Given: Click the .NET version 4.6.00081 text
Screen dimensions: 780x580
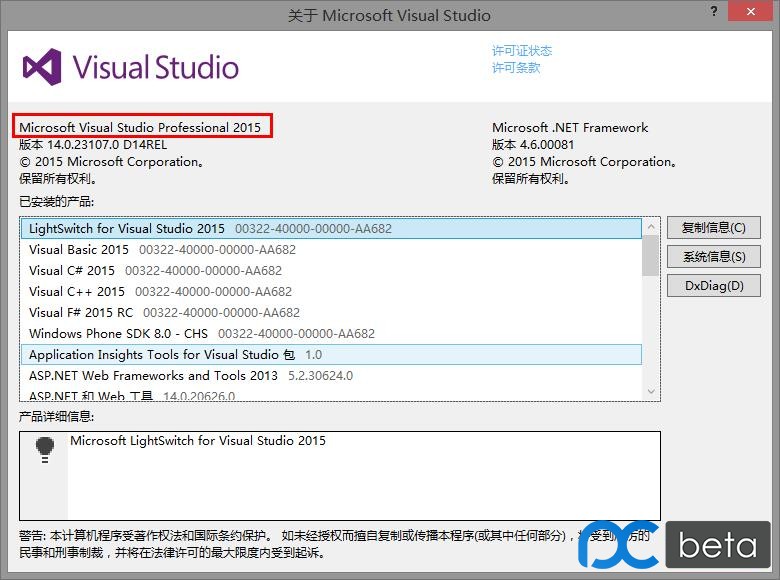Looking at the screenshot, I should pos(533,145).
